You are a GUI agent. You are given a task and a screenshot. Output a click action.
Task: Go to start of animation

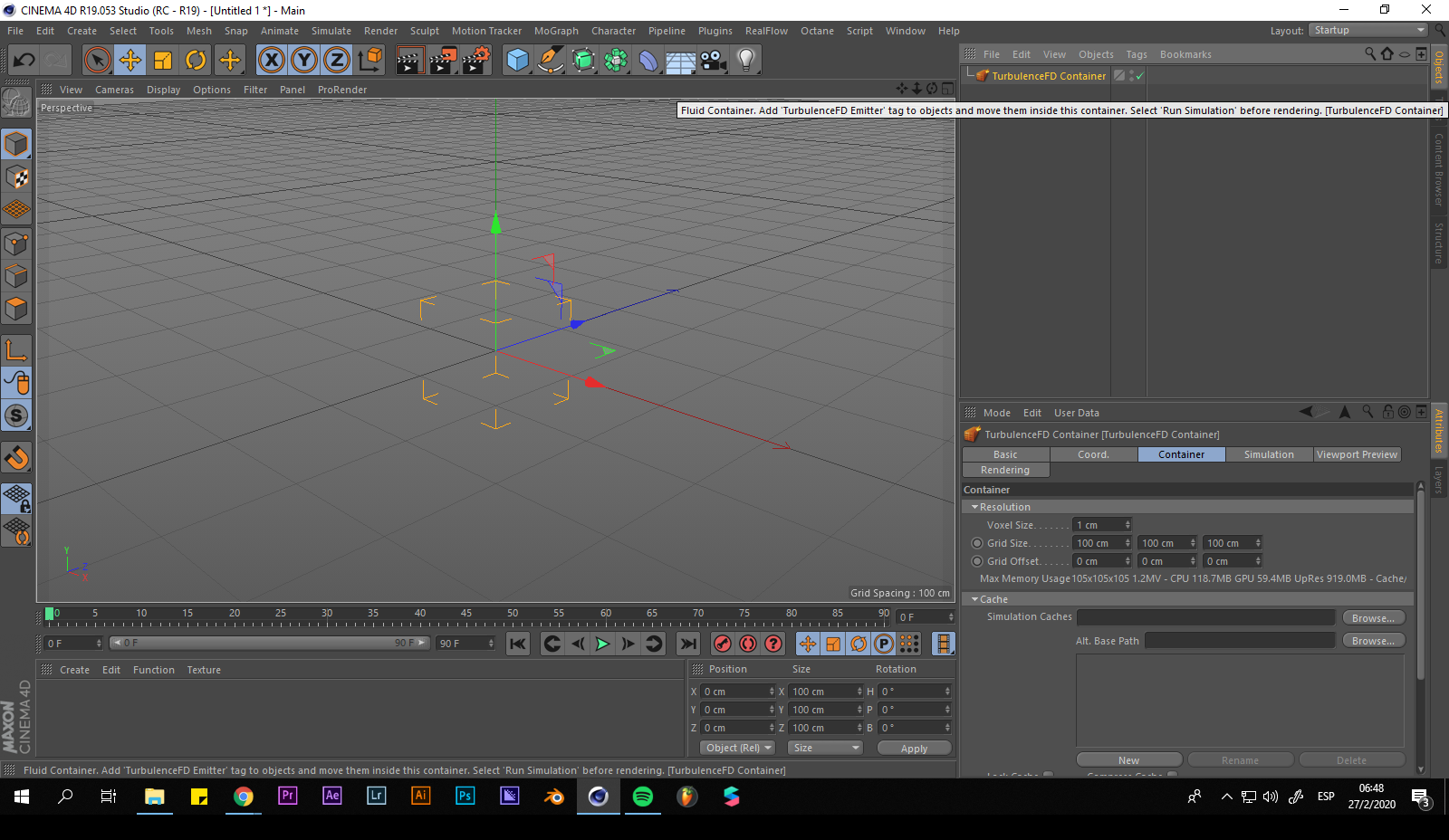point(517,644)
